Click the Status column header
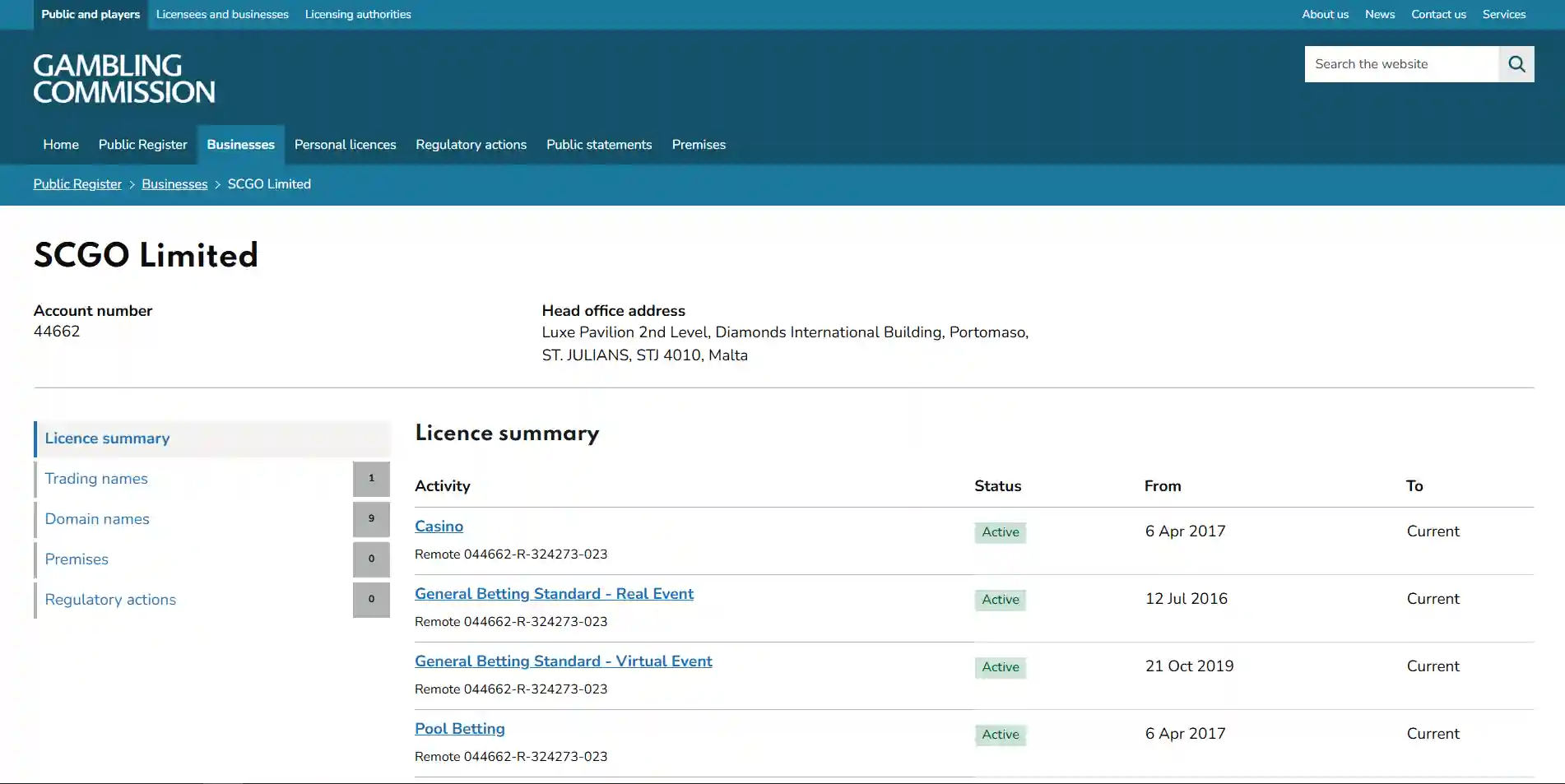1565x784 pixels. tap(997, 486)
